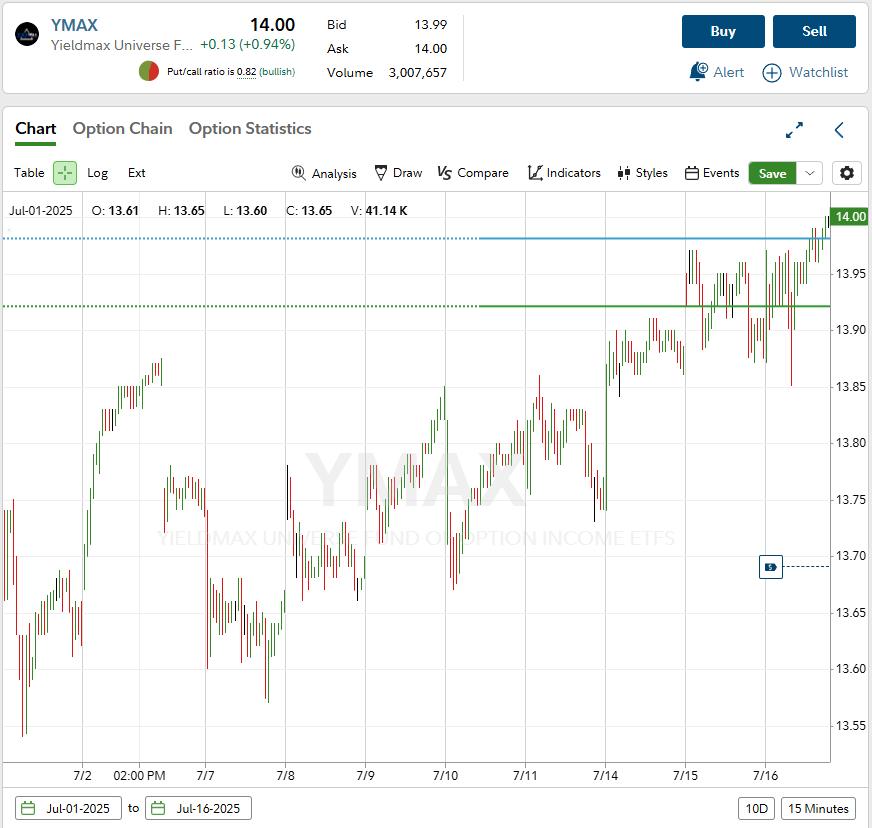
Task: Open the start date calendar icon
Action: pyautogui.click(x=28, y=808)
